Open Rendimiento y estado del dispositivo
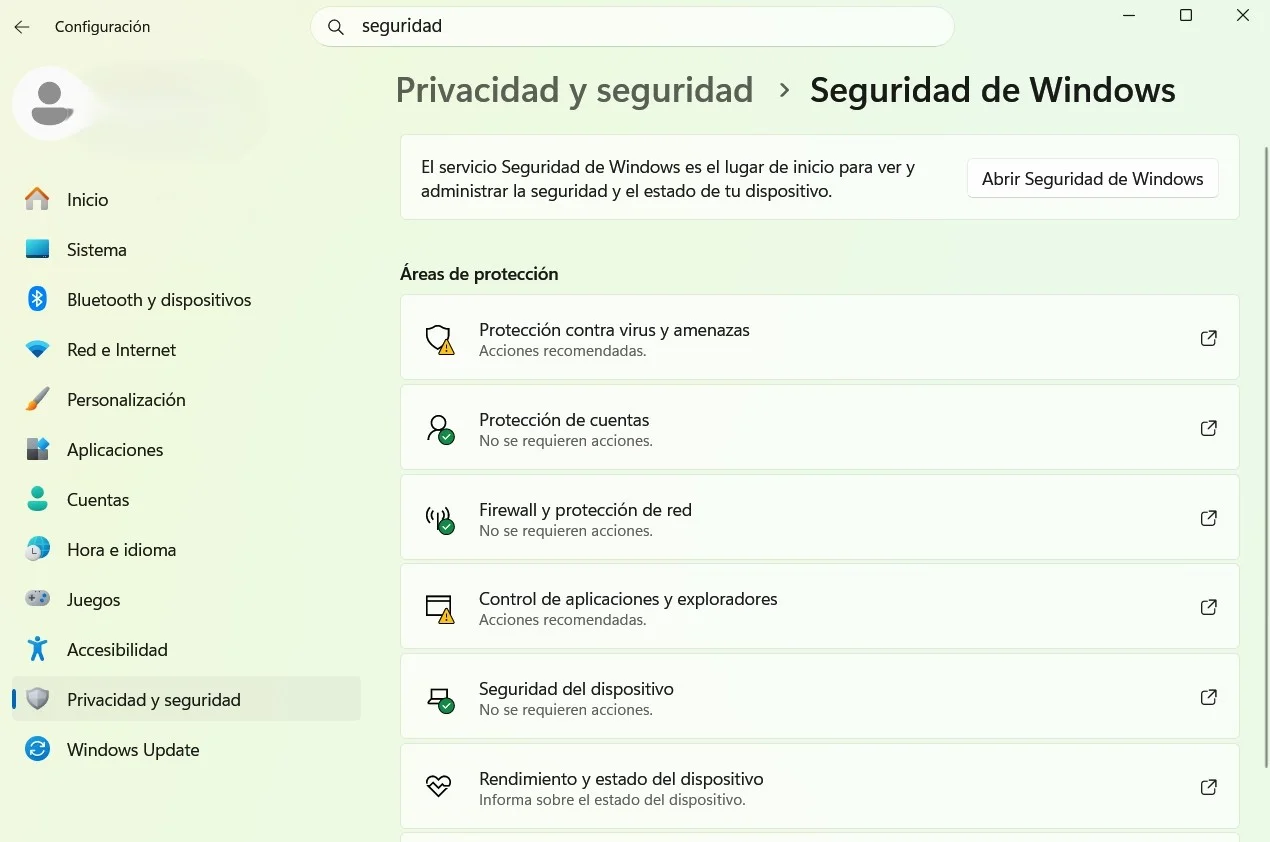 click(819, 787)
